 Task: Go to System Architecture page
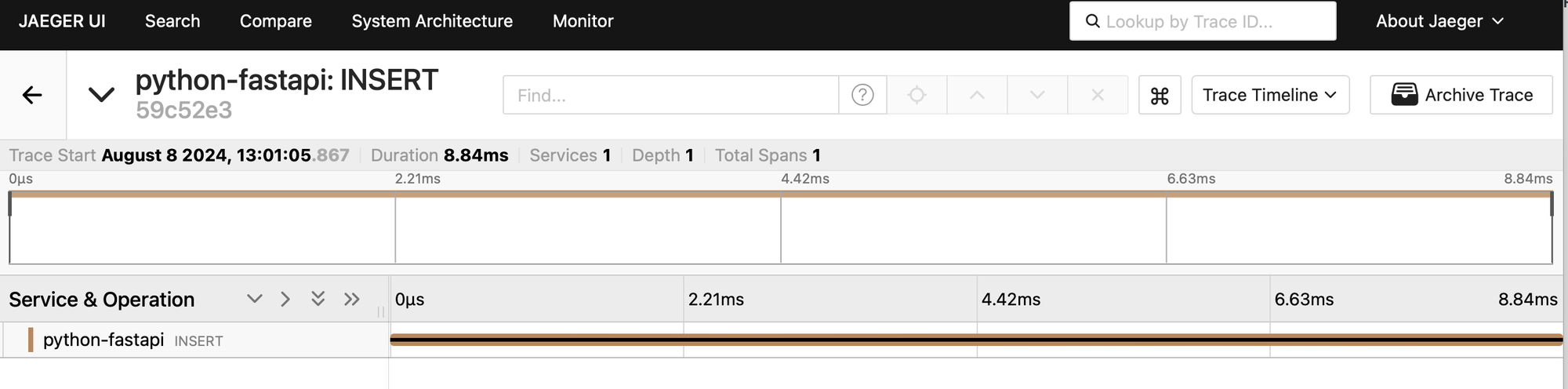coord(432,21)
